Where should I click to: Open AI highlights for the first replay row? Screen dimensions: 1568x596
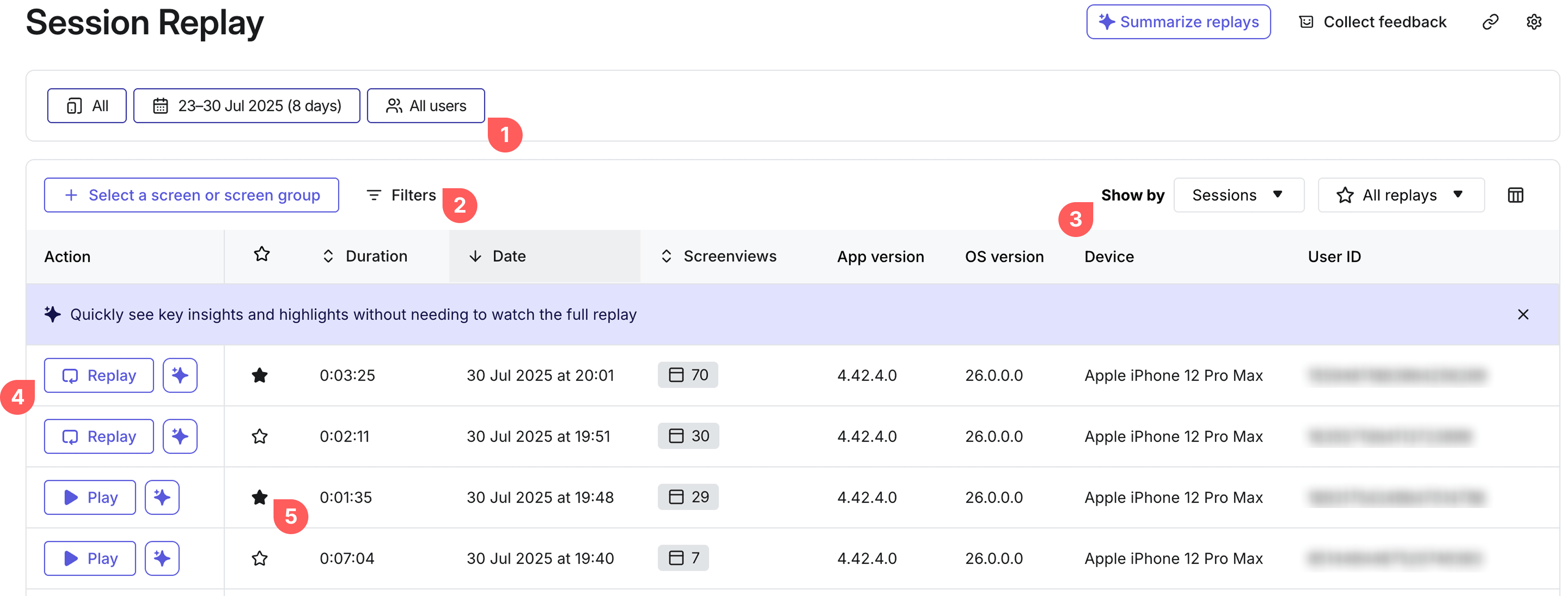tap(180, 375)
